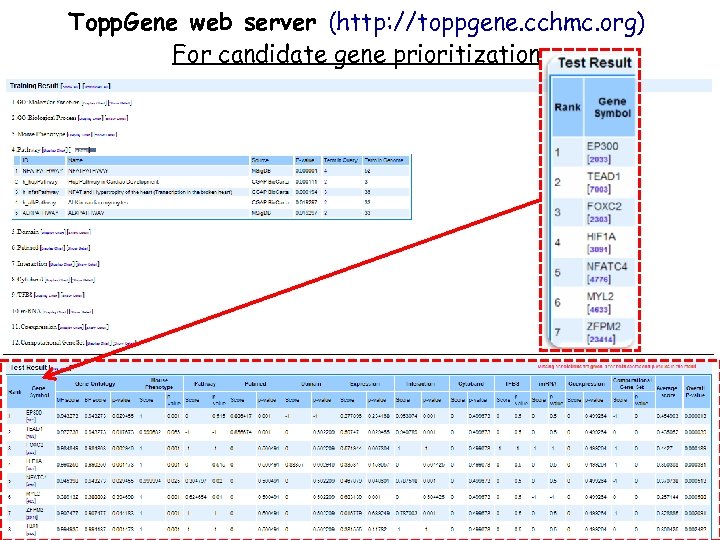Open second bracketed link beside '5 Domain'
Screen dimensions: 720x540
[79, 232]
